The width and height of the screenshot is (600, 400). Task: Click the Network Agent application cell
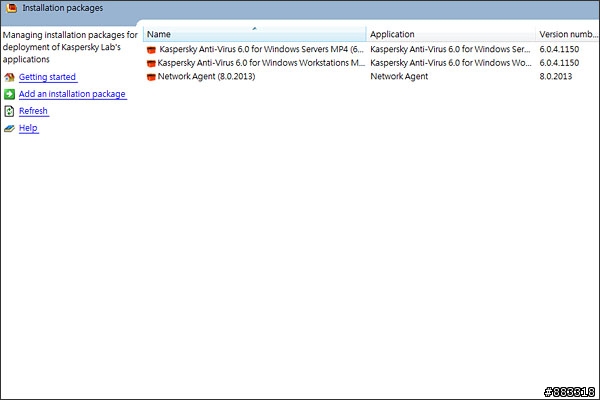(399, 77)
